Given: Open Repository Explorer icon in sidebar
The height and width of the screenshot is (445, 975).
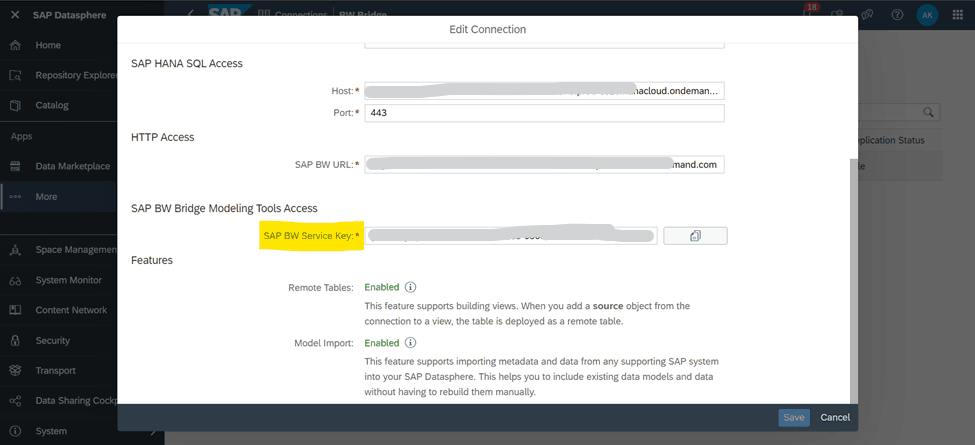Looking at the screenshot, I should (x=16, y=75).
